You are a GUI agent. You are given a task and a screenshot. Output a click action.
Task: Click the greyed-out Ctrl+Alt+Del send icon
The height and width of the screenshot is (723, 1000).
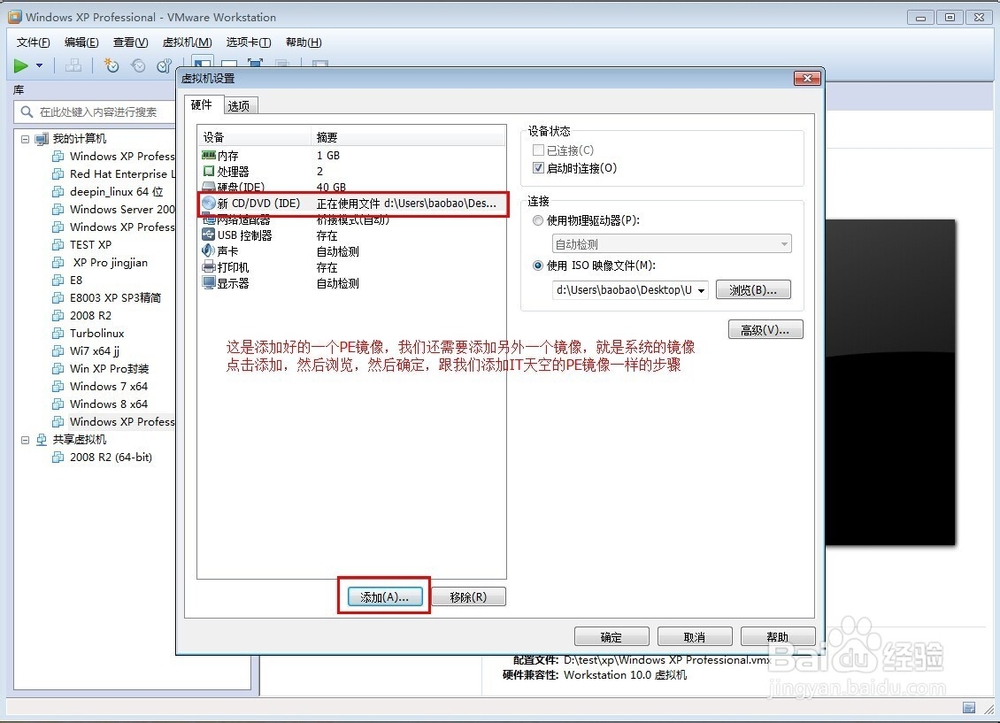[x=73, y=66]
